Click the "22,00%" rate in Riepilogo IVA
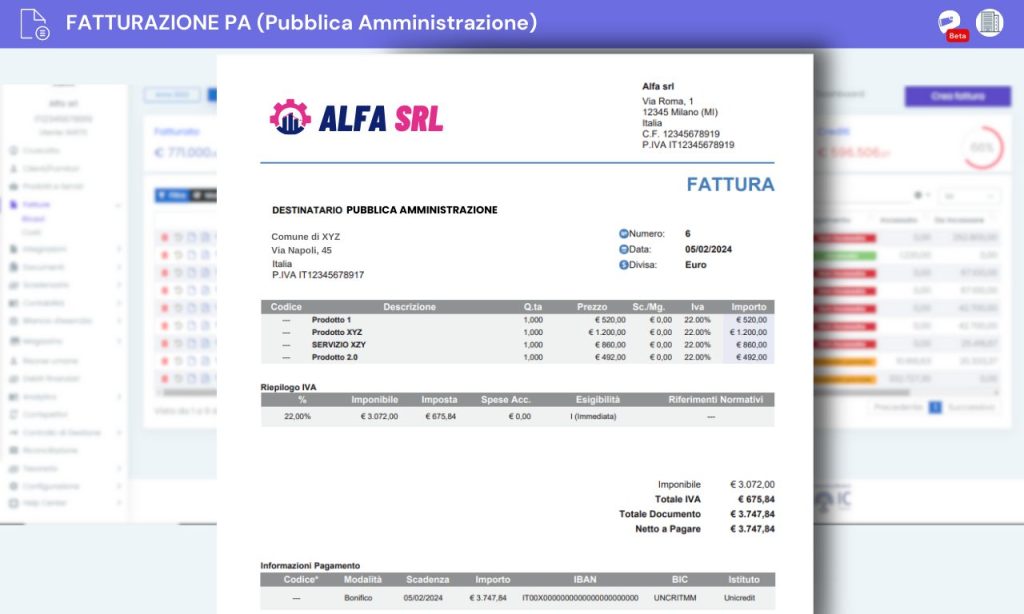The image size is (1024, 614). coord(297,416)
